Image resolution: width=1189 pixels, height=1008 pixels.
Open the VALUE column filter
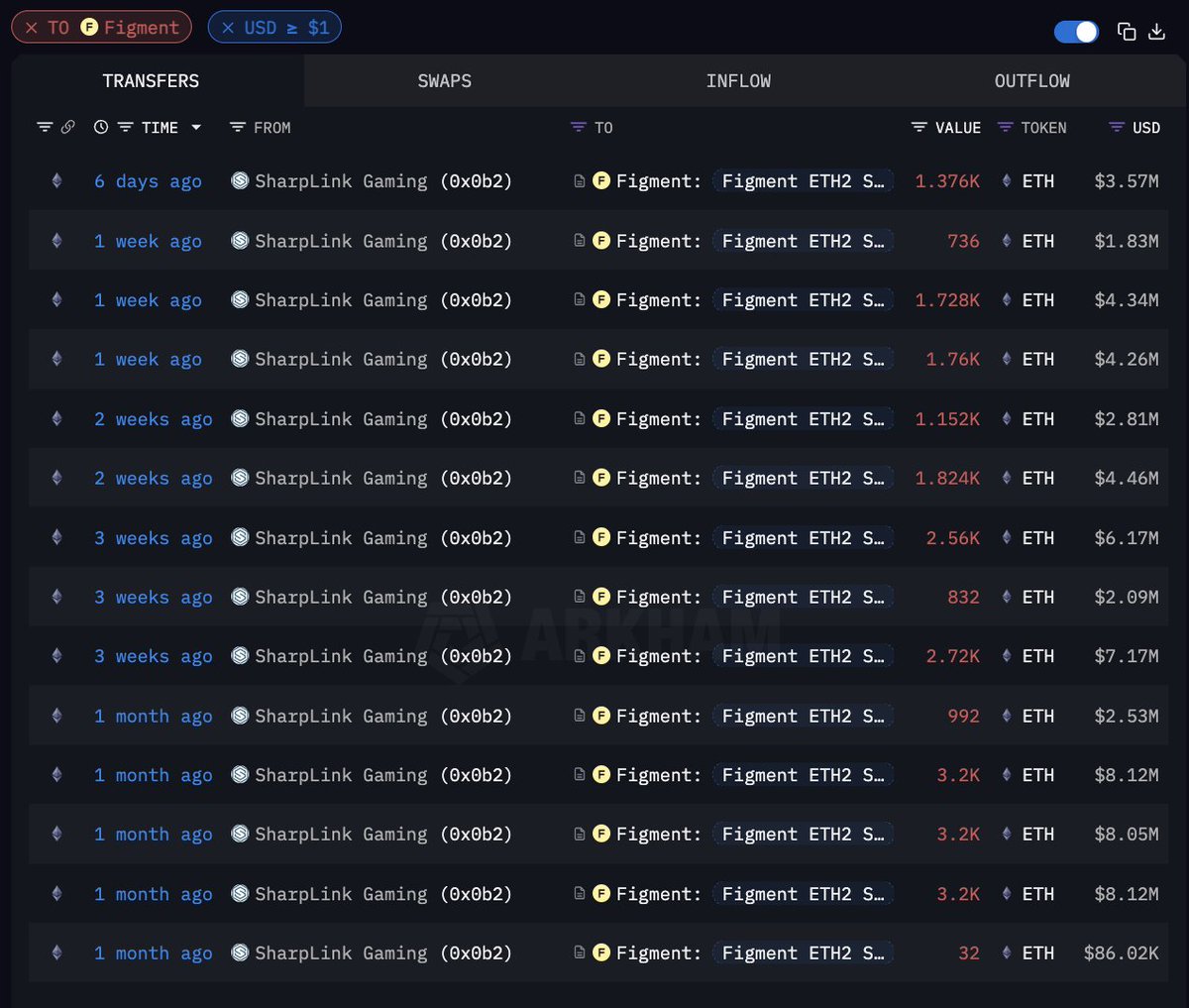pos(919,127)
